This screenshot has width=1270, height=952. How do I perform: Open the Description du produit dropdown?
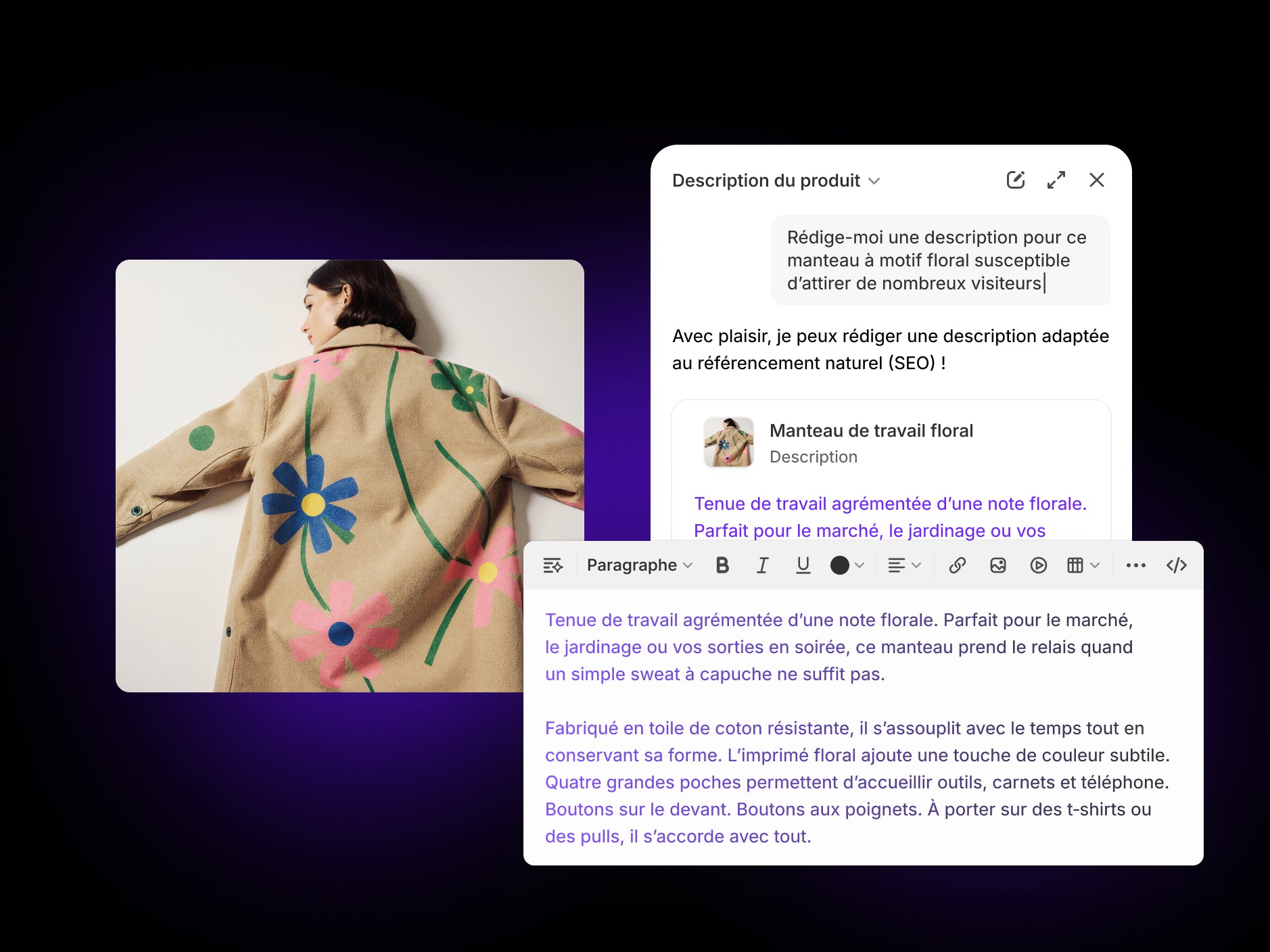pyautogui.click(x=776, y=181)
